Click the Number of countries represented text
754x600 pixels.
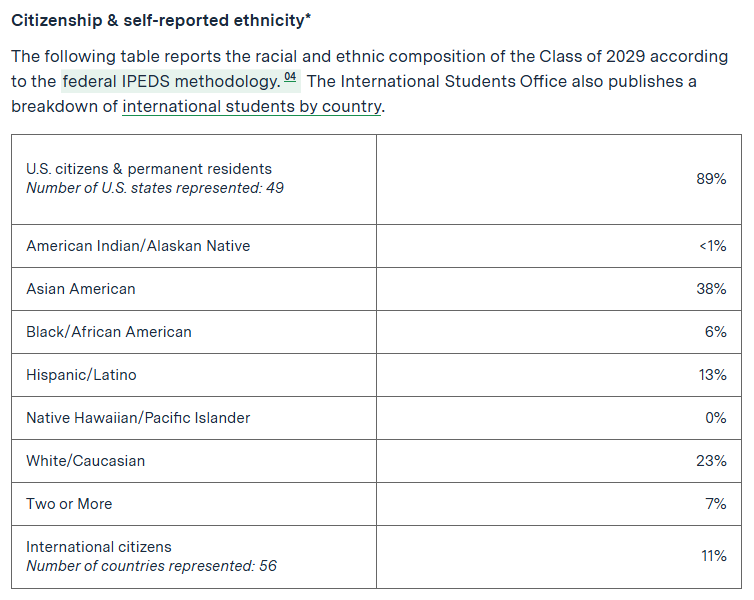(151, 566)
